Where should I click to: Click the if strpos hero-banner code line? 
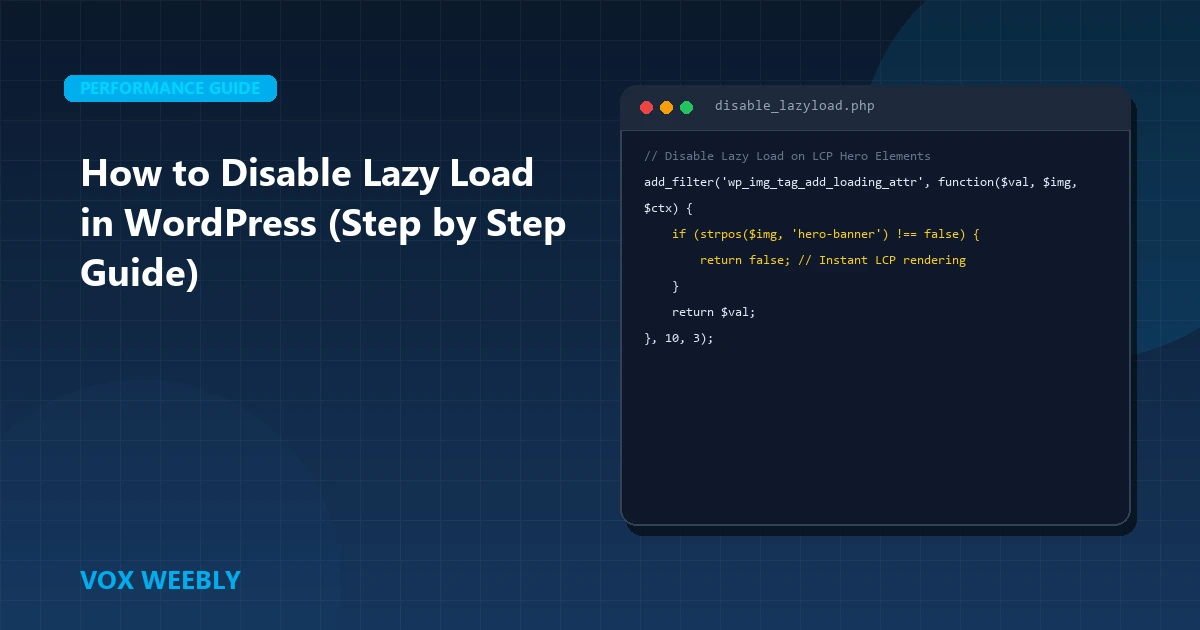click(x=826, y=234)
